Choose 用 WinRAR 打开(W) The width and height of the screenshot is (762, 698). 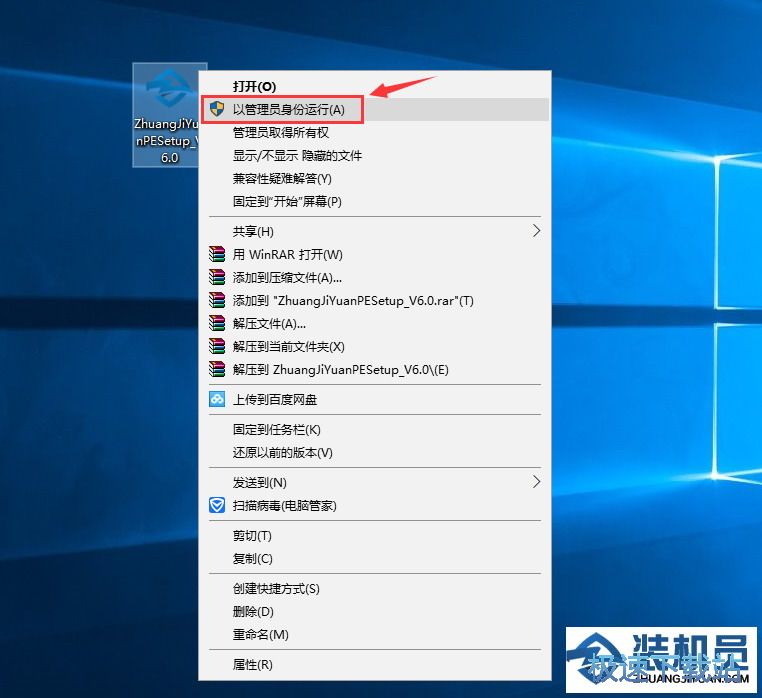tap(374, 254)
